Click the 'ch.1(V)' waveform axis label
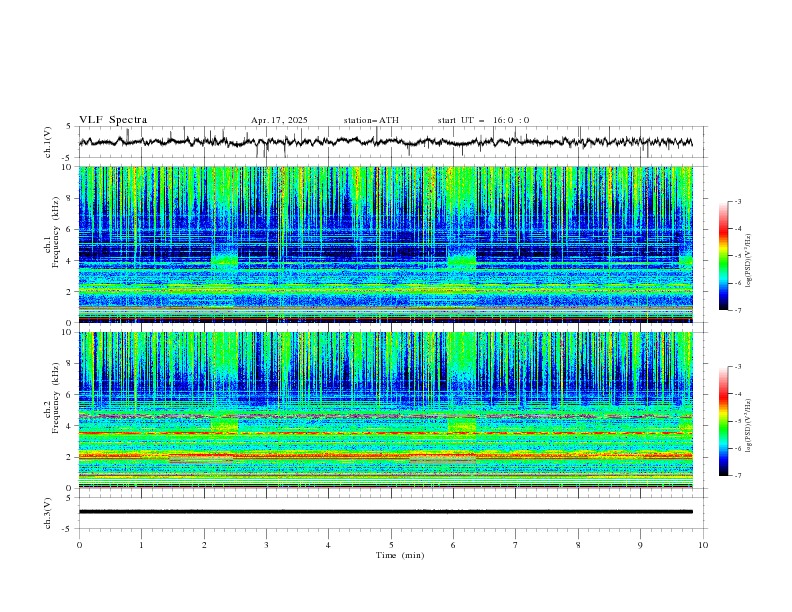The width and height of the screenshot is (792, 612). [x=48, y=142]
